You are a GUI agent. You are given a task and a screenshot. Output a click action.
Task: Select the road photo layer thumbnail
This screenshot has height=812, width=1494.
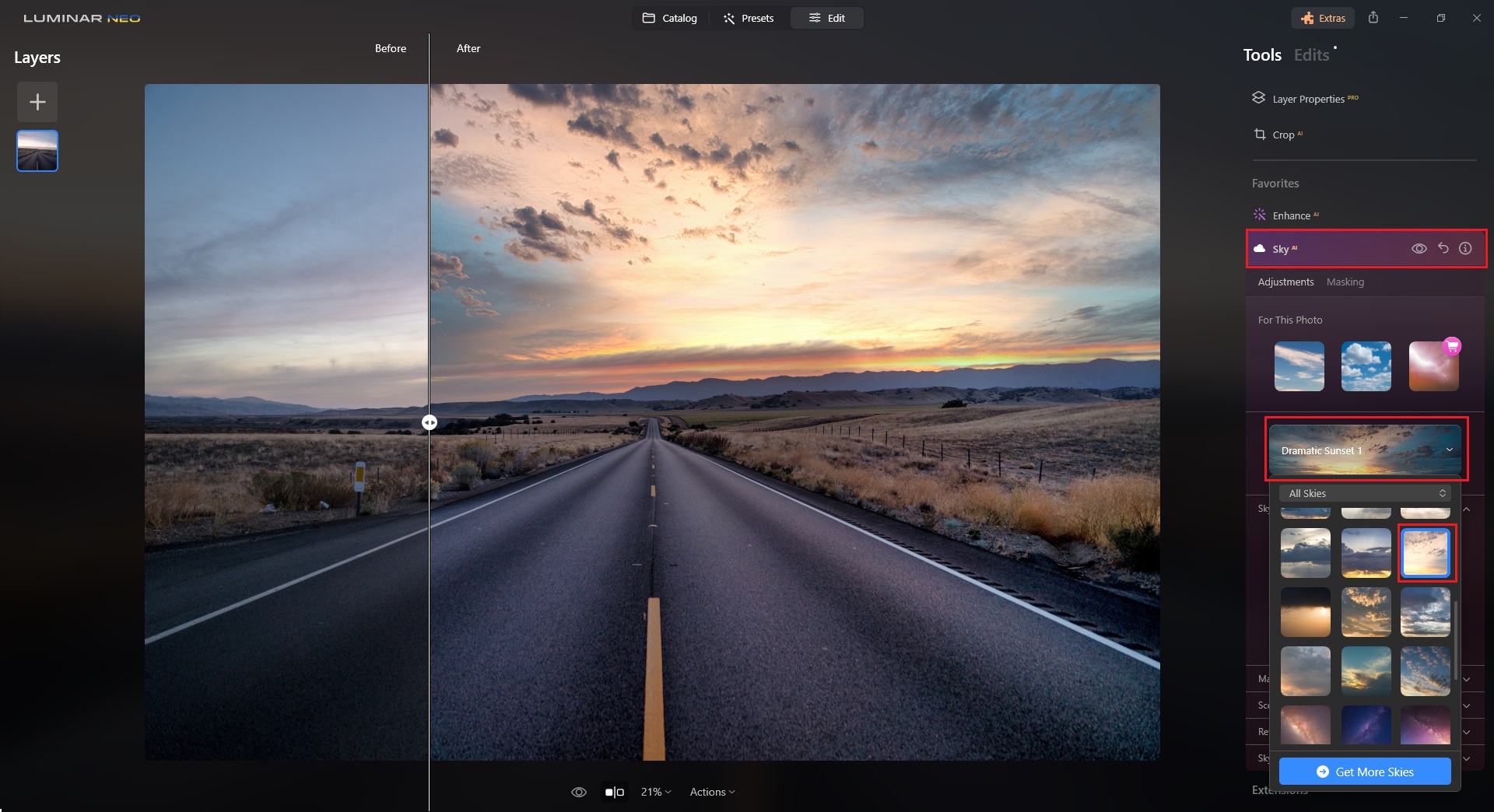tap(37, 151)
